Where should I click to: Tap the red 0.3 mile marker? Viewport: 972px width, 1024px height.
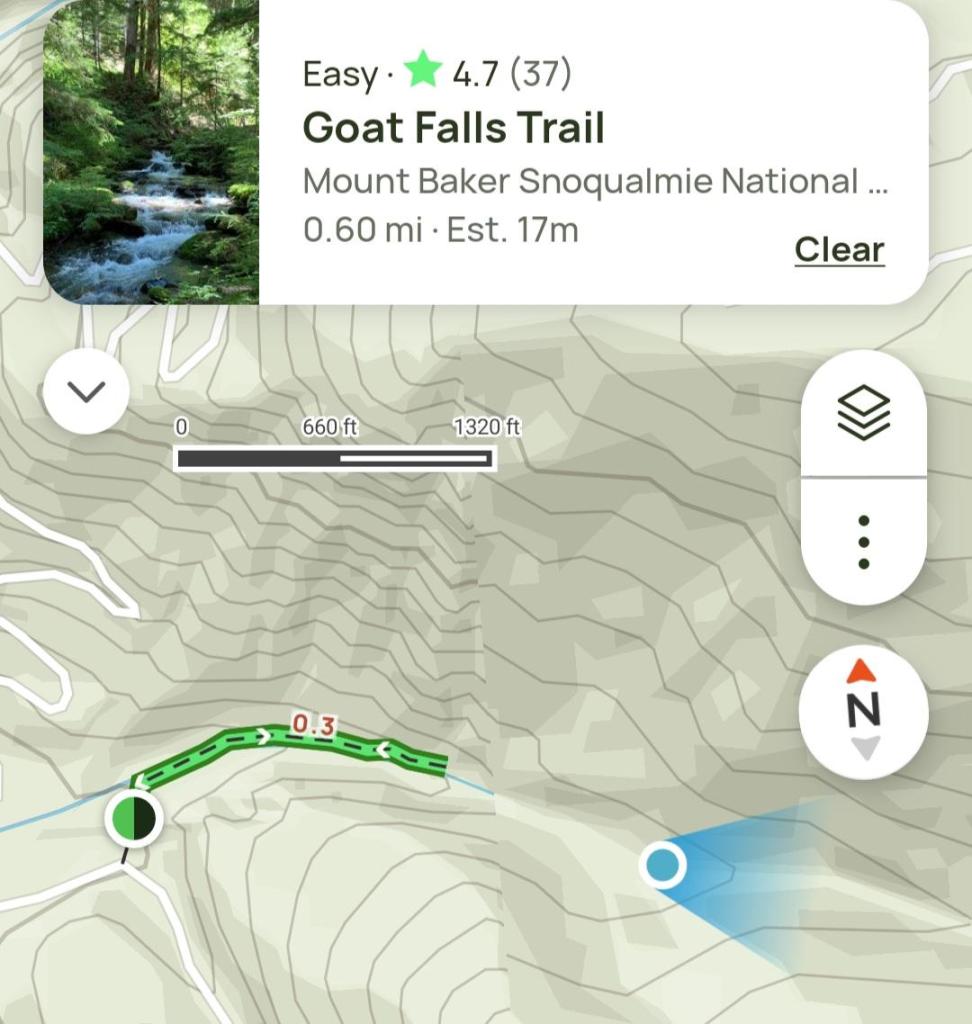click(x=314, y=725)
